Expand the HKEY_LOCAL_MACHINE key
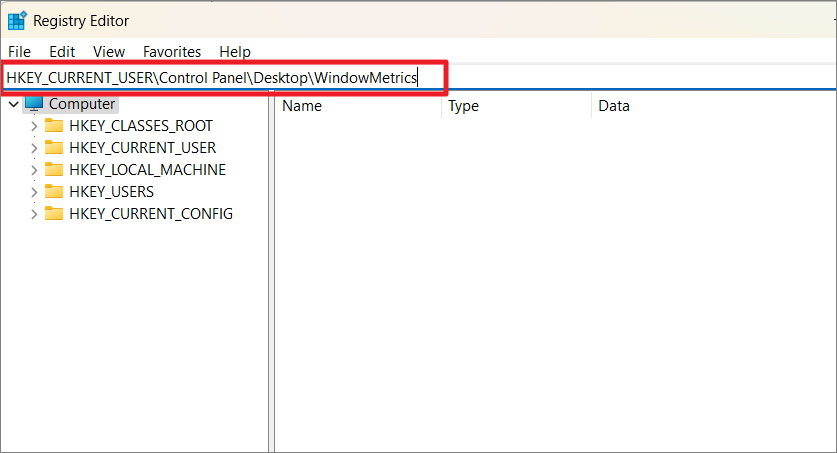Image resolution: width=837 pixels, height=453 pixels. pos(34,170)
